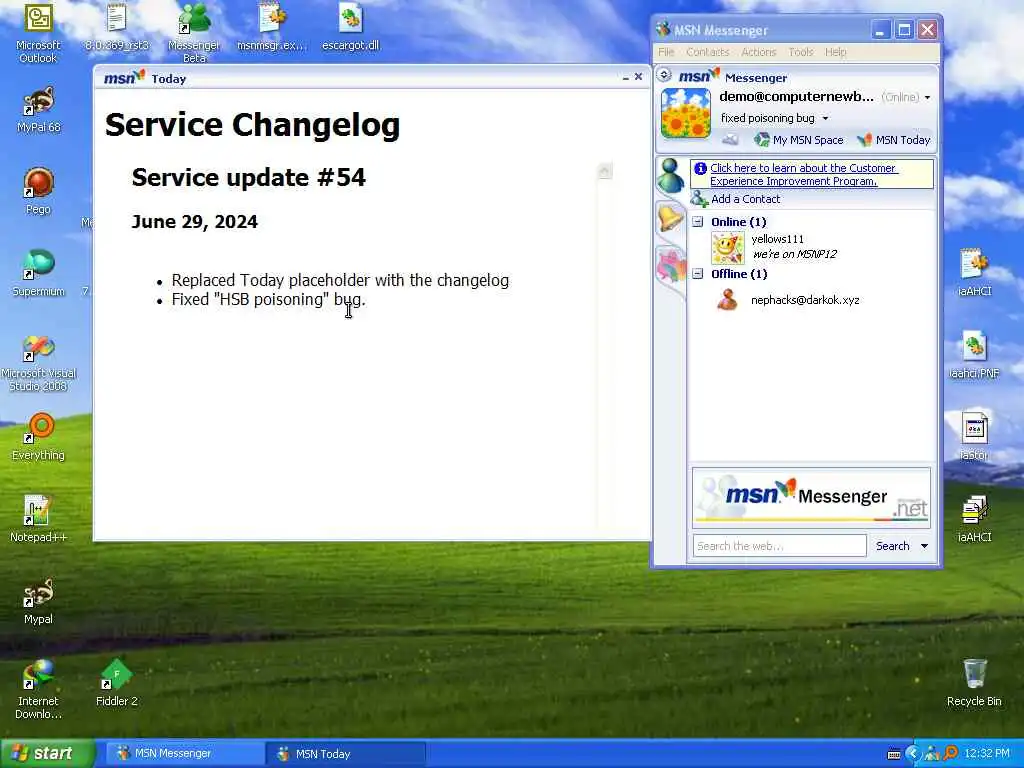Open the Microsoft Visual Studio 2008 shortcut

pyautogui.click(x=38, y=362)
